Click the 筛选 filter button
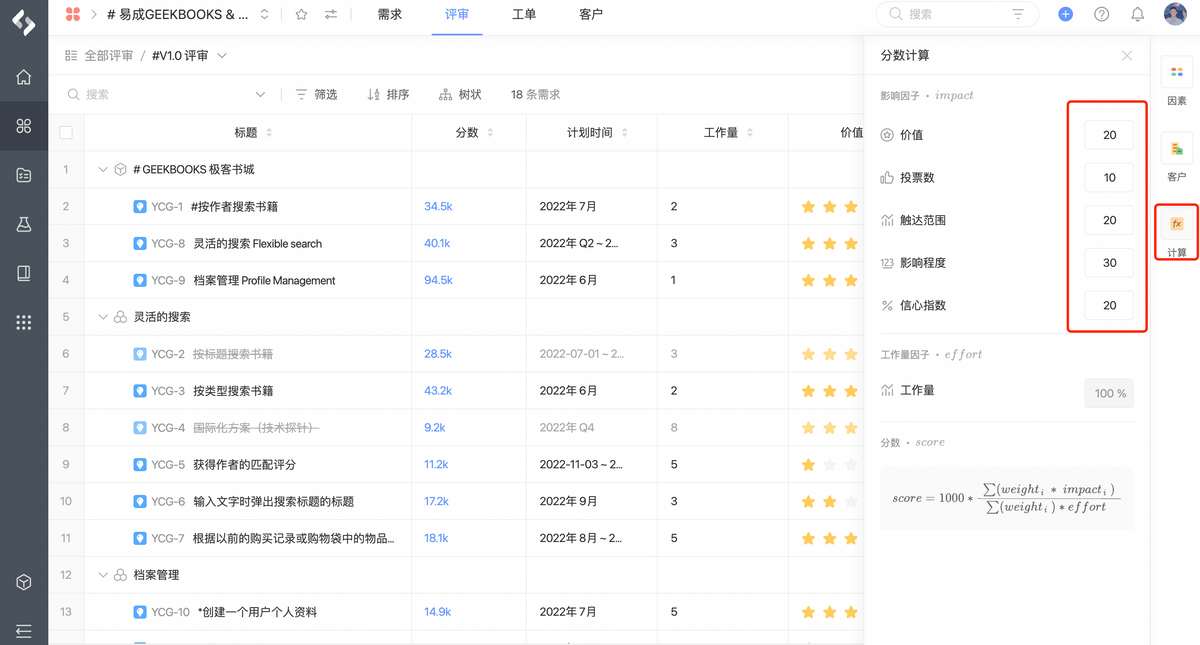Image resolution: width=1200 pixels, height=645 pixels. [x=316, y=94]
